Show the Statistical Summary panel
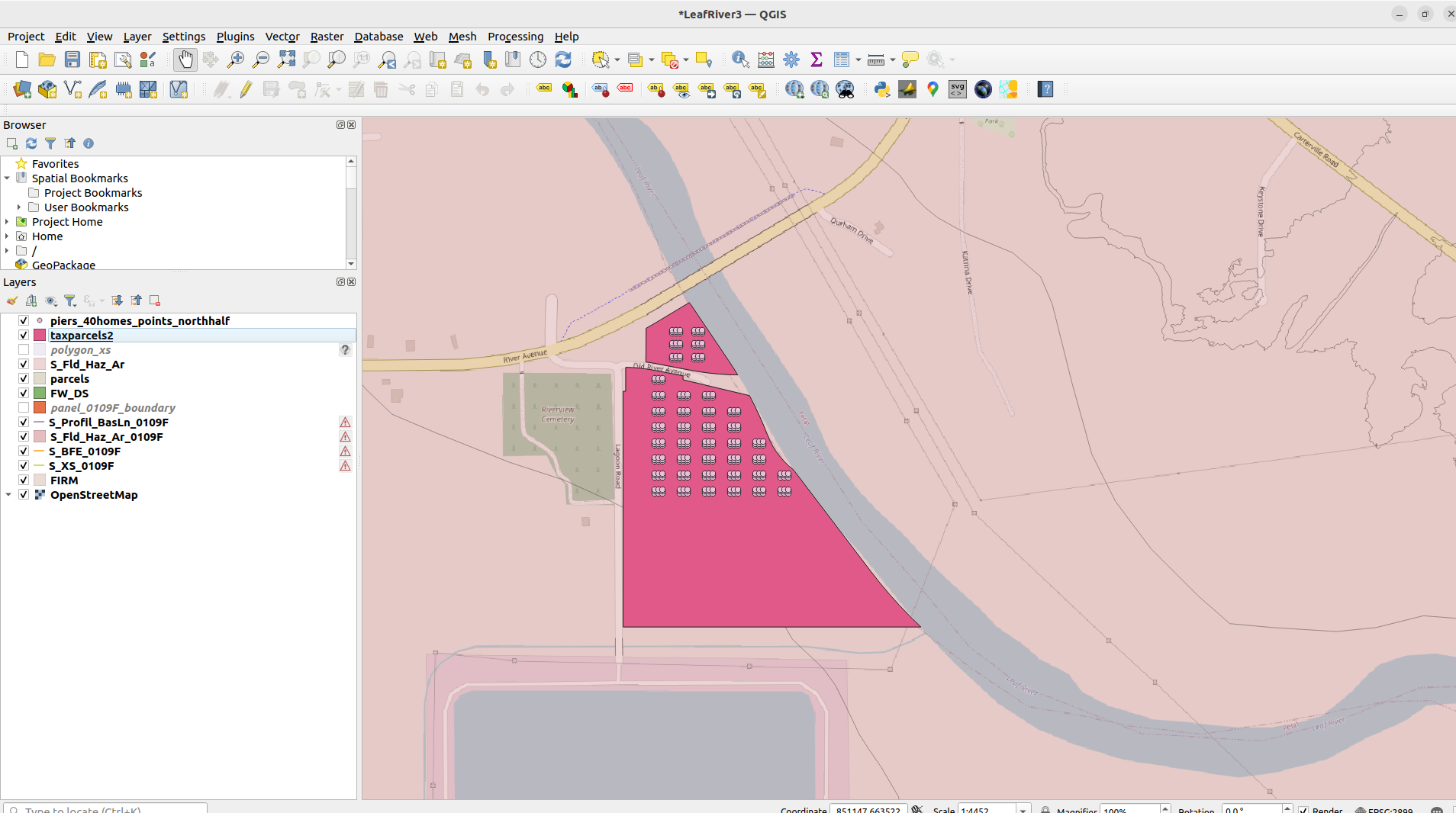The height and width of the screenshot is (813, 1456). point(817,59)
